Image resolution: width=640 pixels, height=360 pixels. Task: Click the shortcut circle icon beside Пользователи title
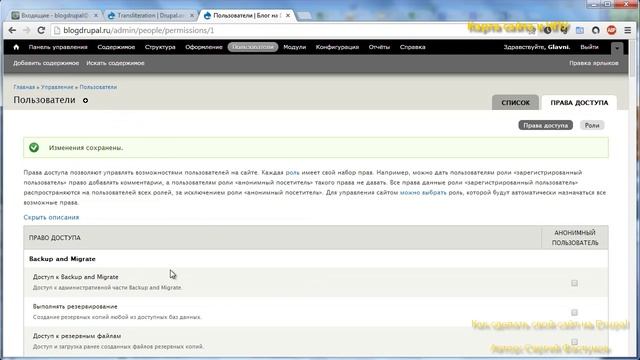[x=85, y=100]
